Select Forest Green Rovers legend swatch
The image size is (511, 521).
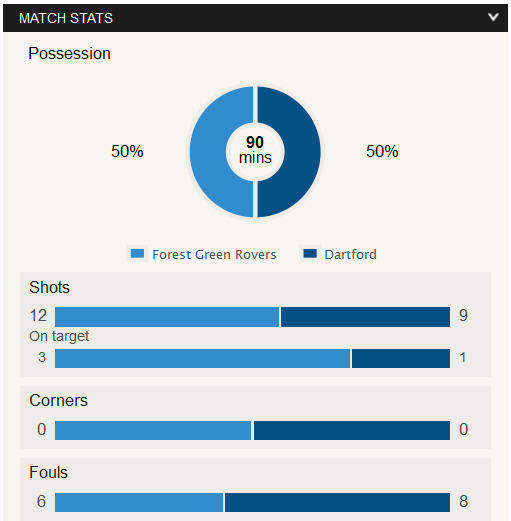coord(137,254)
